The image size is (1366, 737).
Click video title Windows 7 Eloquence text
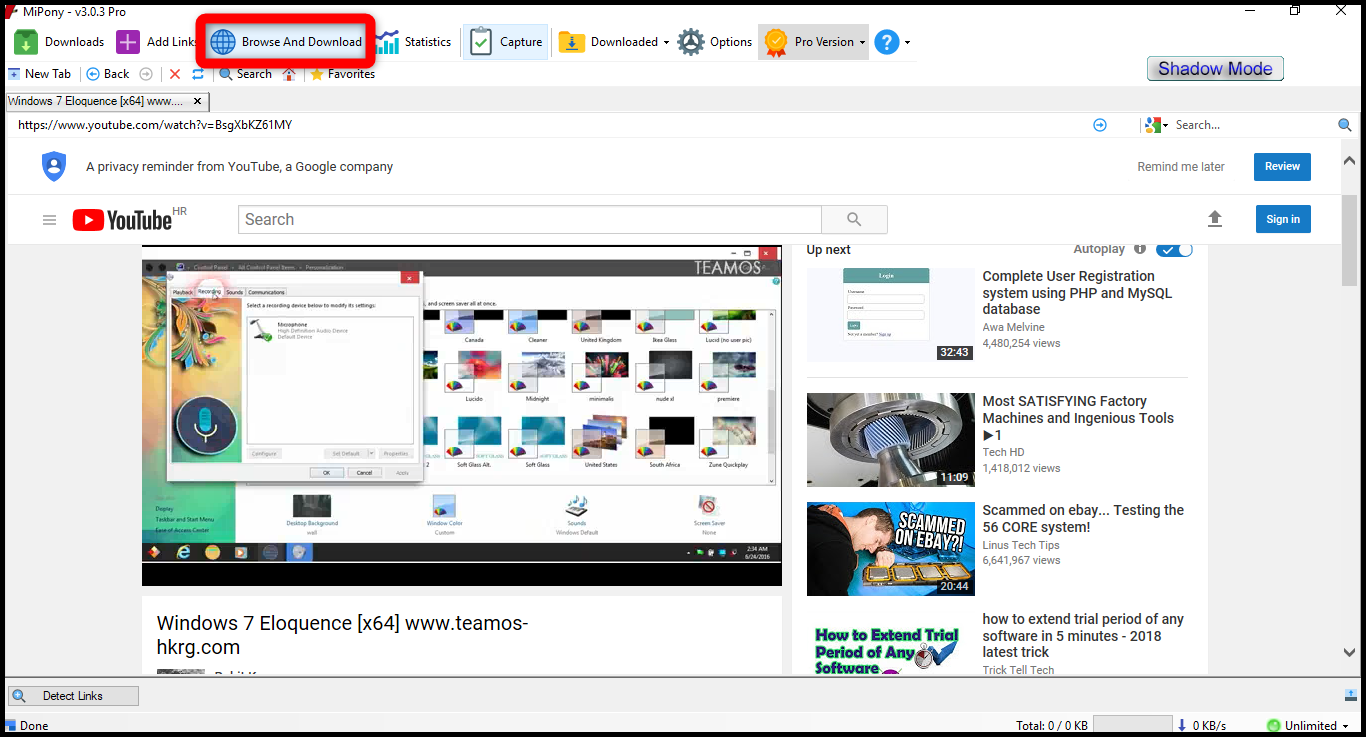(342, 635)
